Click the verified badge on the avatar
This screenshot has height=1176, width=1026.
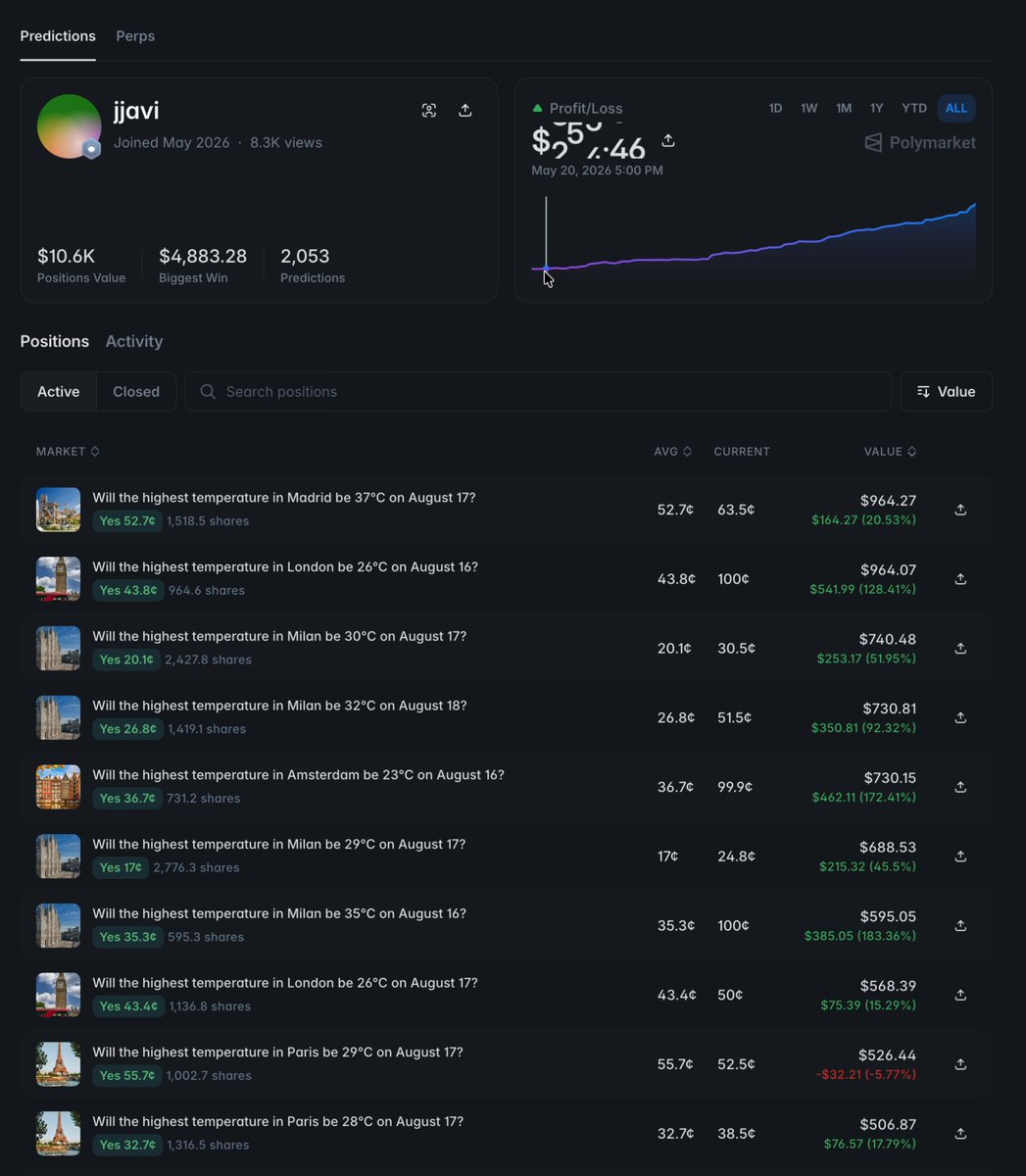tap(91, 149)
